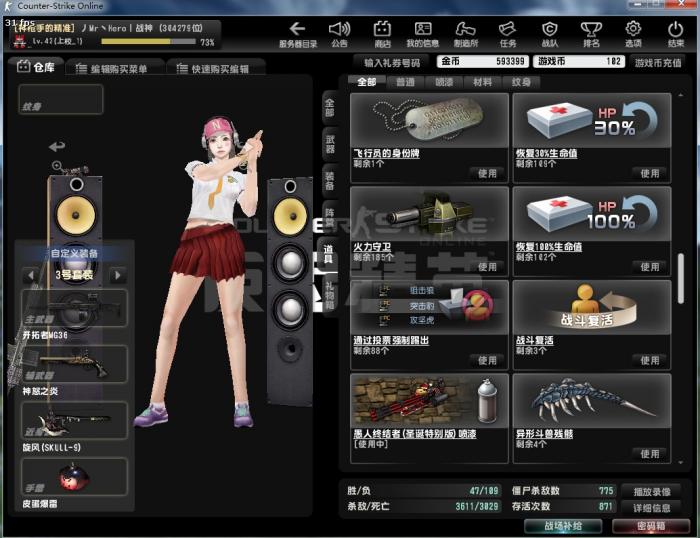Switch to the 编辑购买菜单 tab
Viewport: 700px width, 538px height.
(115, 69)
